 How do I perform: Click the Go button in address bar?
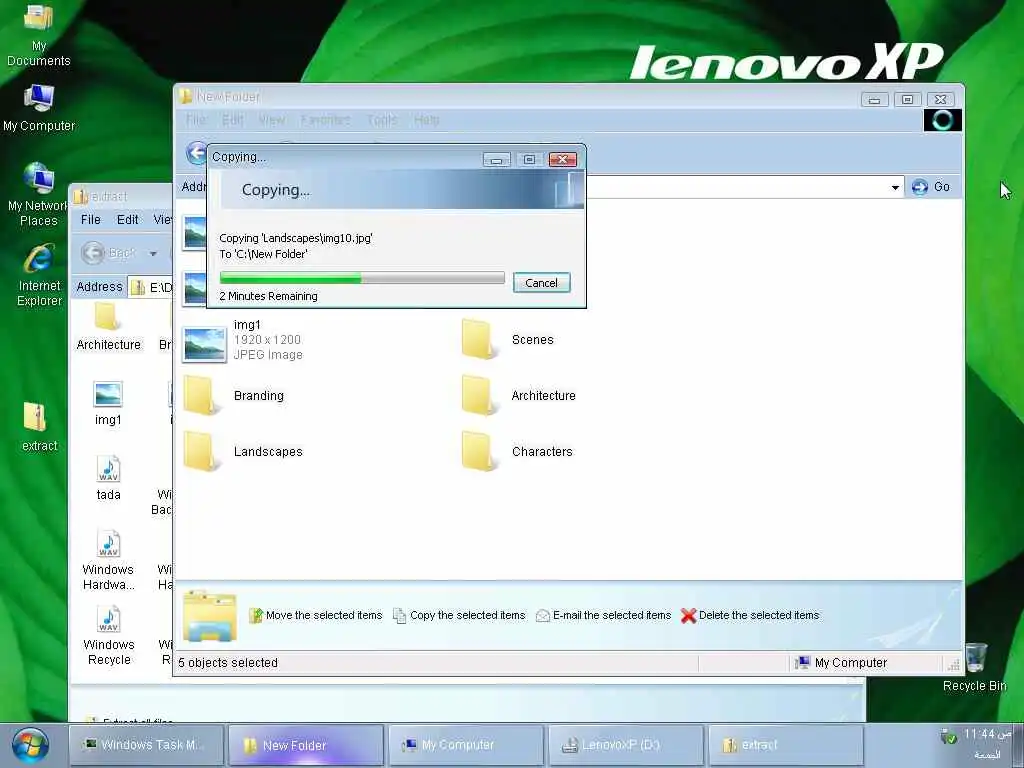(x=931, y=187)
